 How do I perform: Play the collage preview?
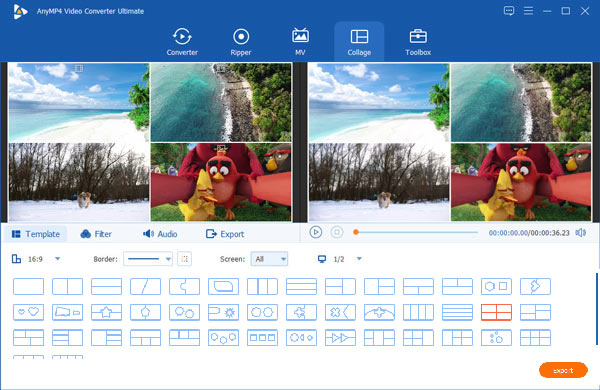coord(316,232)
